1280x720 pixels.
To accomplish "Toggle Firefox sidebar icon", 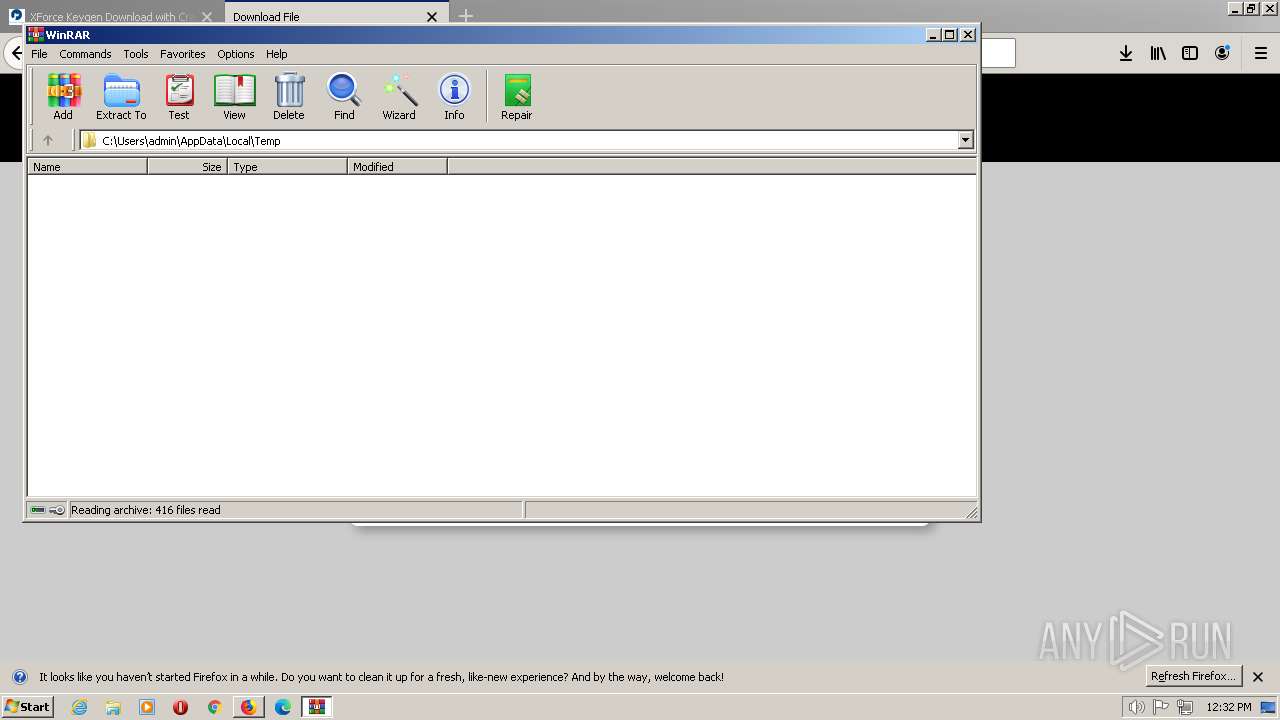I will [1190, 54].
